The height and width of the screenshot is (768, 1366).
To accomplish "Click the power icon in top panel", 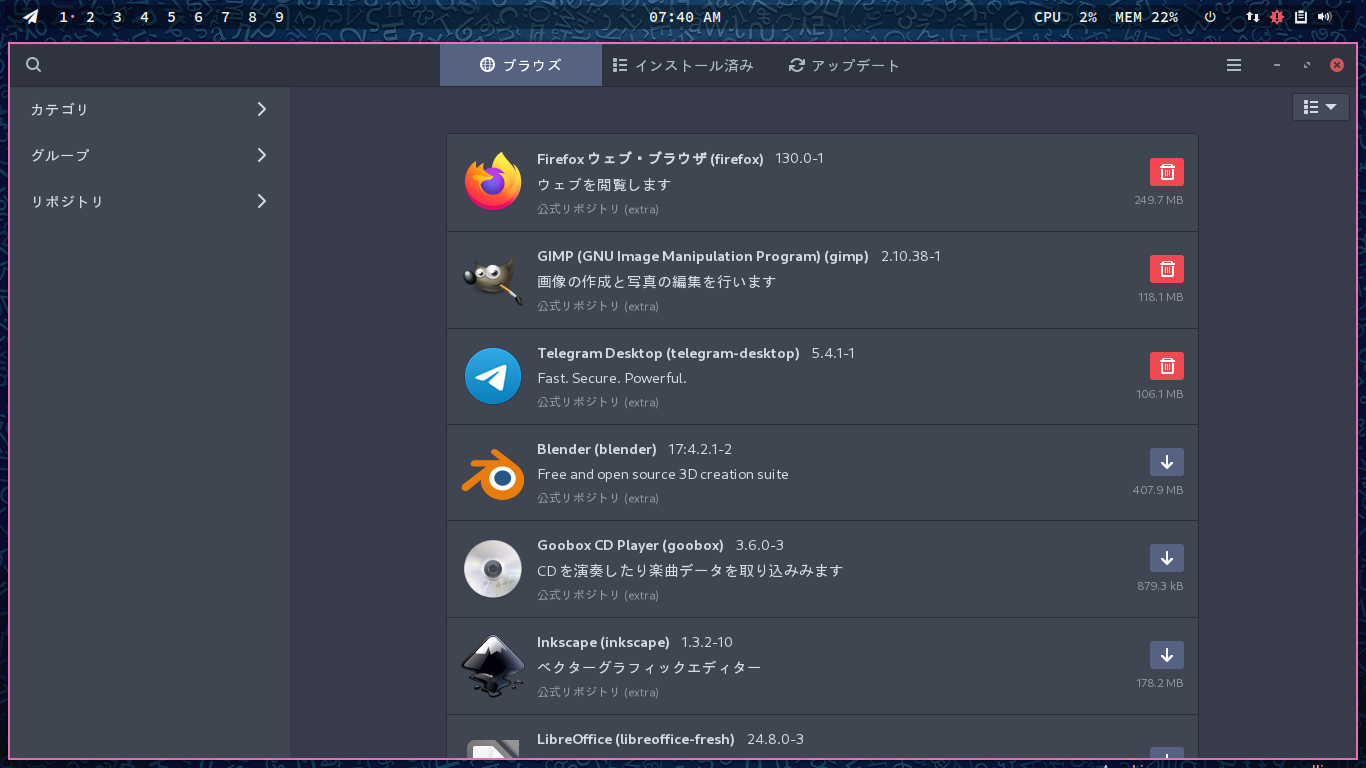I will (x=1210, y=17).
